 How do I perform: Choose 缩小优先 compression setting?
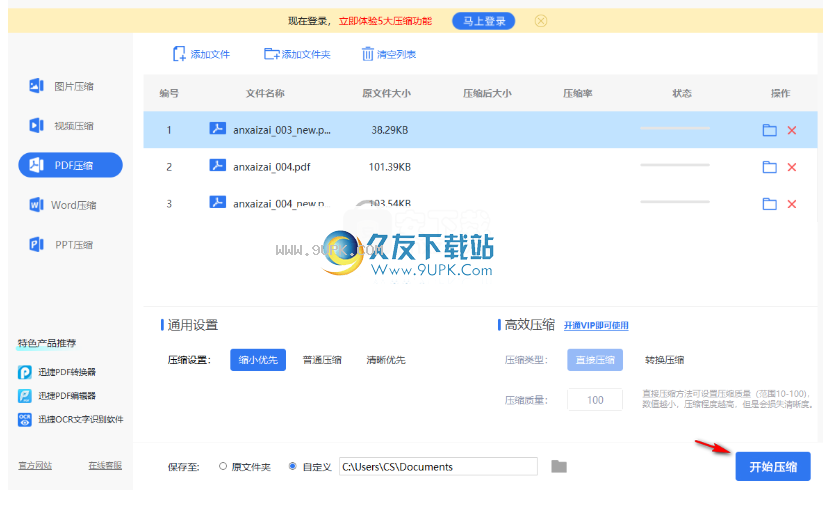(258, 360)
